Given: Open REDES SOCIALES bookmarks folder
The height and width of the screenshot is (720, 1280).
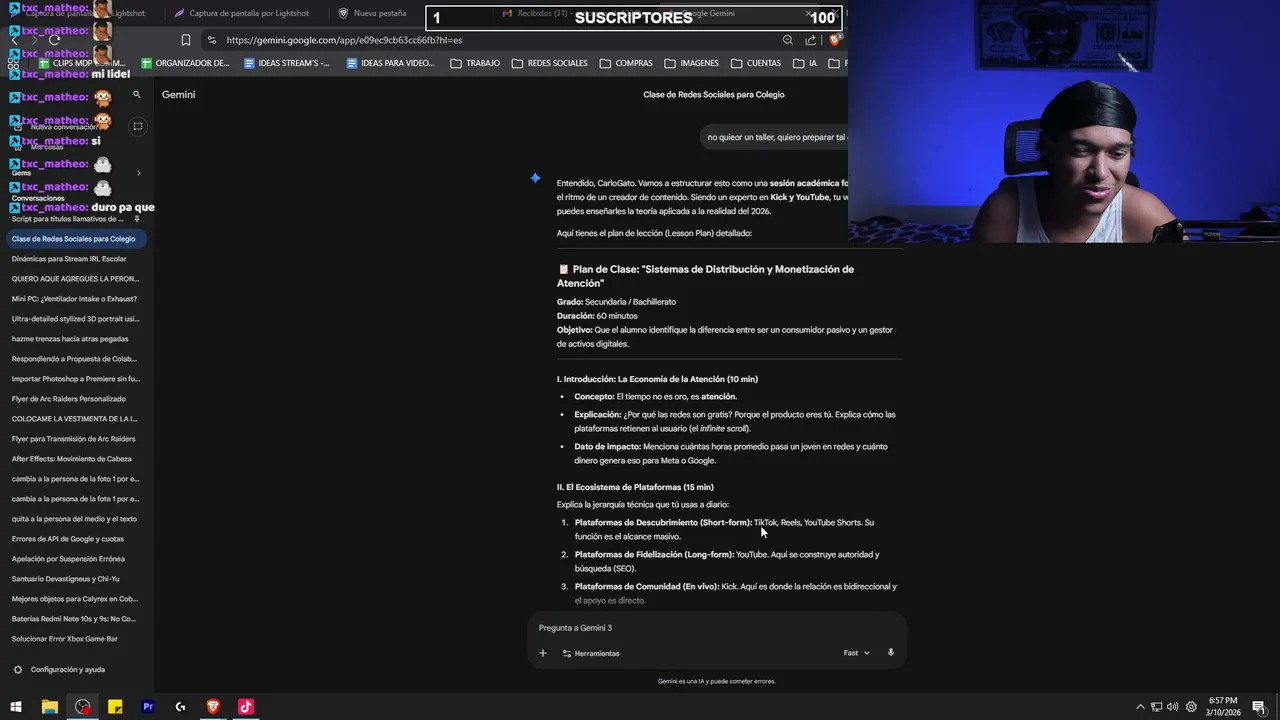Looking at the screenshot, I should pyautogui.click(x=549, y=63).
